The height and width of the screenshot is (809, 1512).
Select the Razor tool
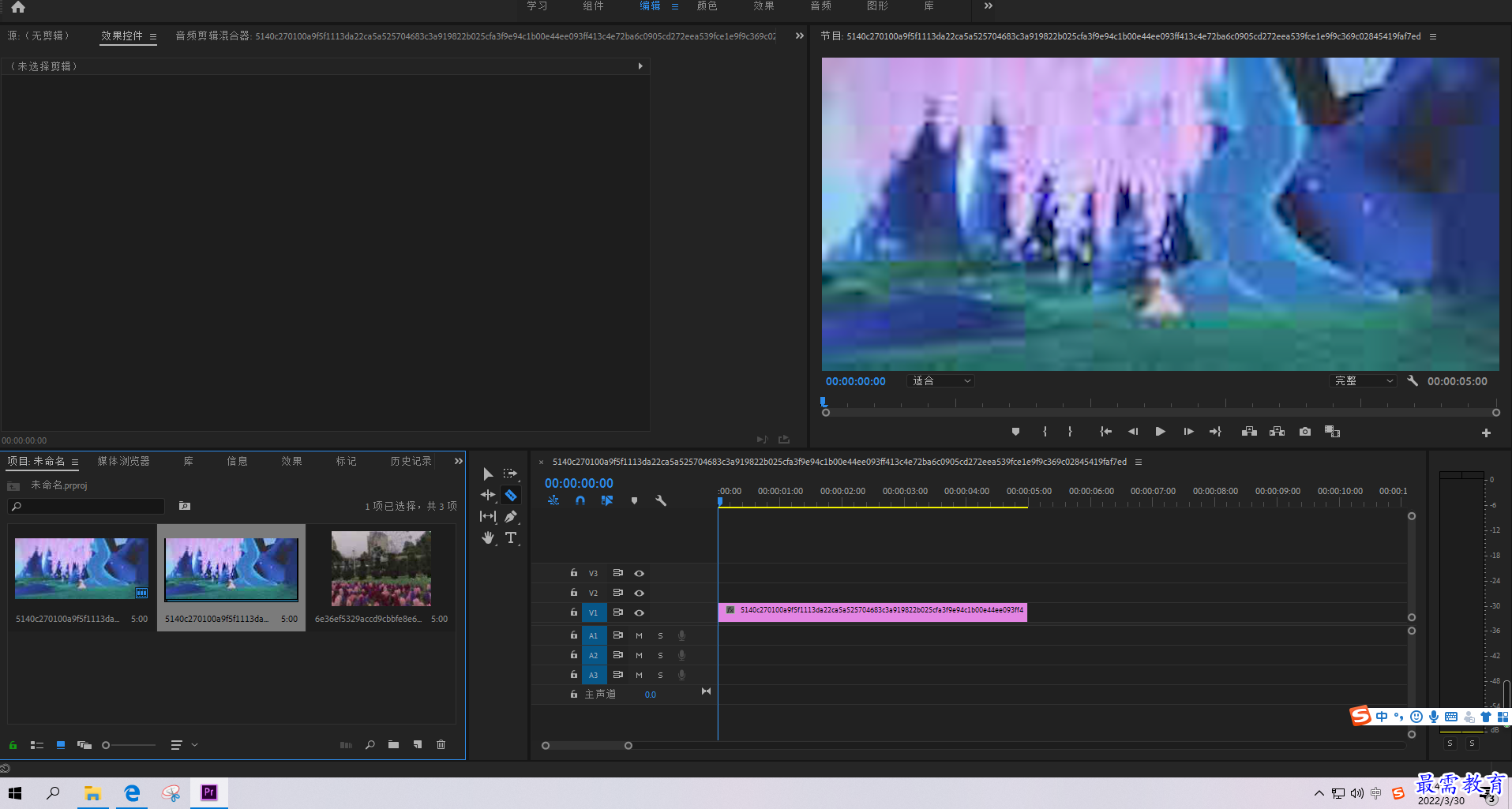(x=511, y=495)
